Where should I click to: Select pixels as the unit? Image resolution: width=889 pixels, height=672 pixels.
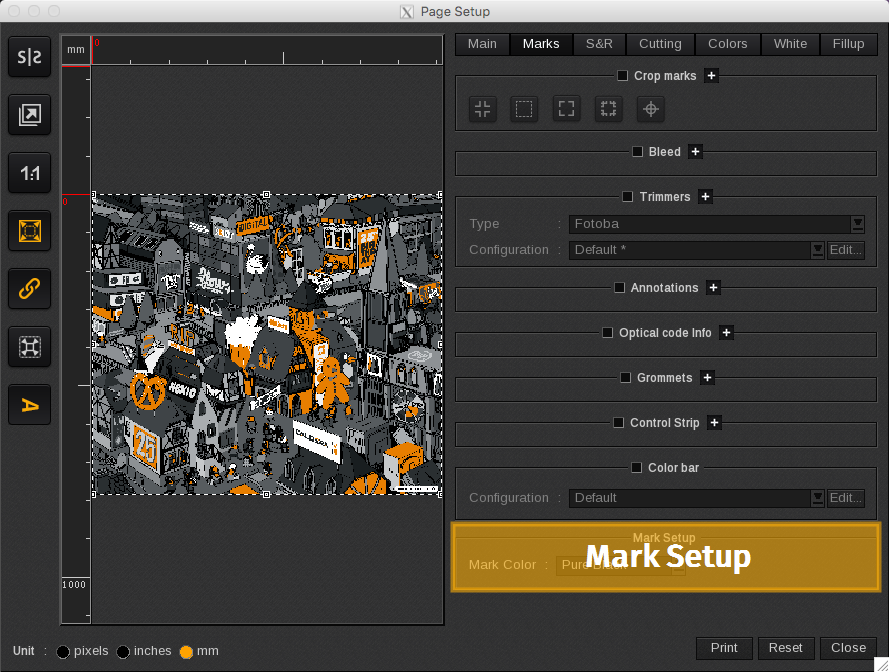(63, 652)
